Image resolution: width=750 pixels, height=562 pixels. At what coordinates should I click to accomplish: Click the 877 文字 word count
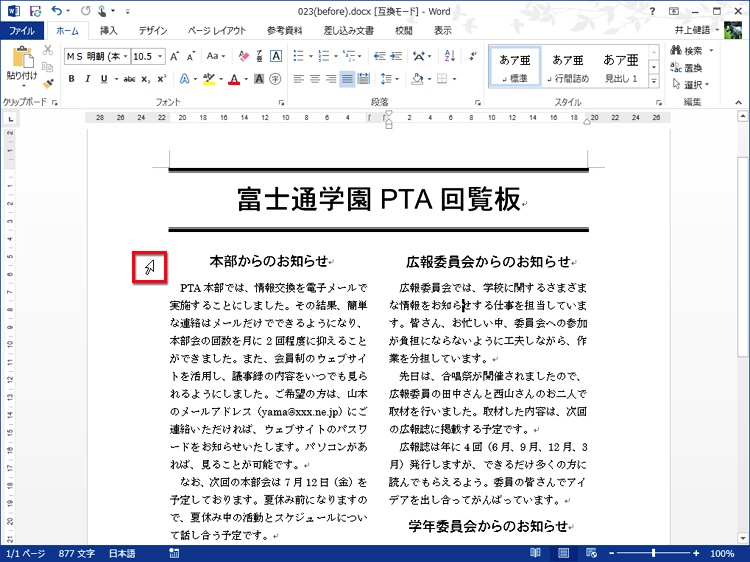pos(77,553)
